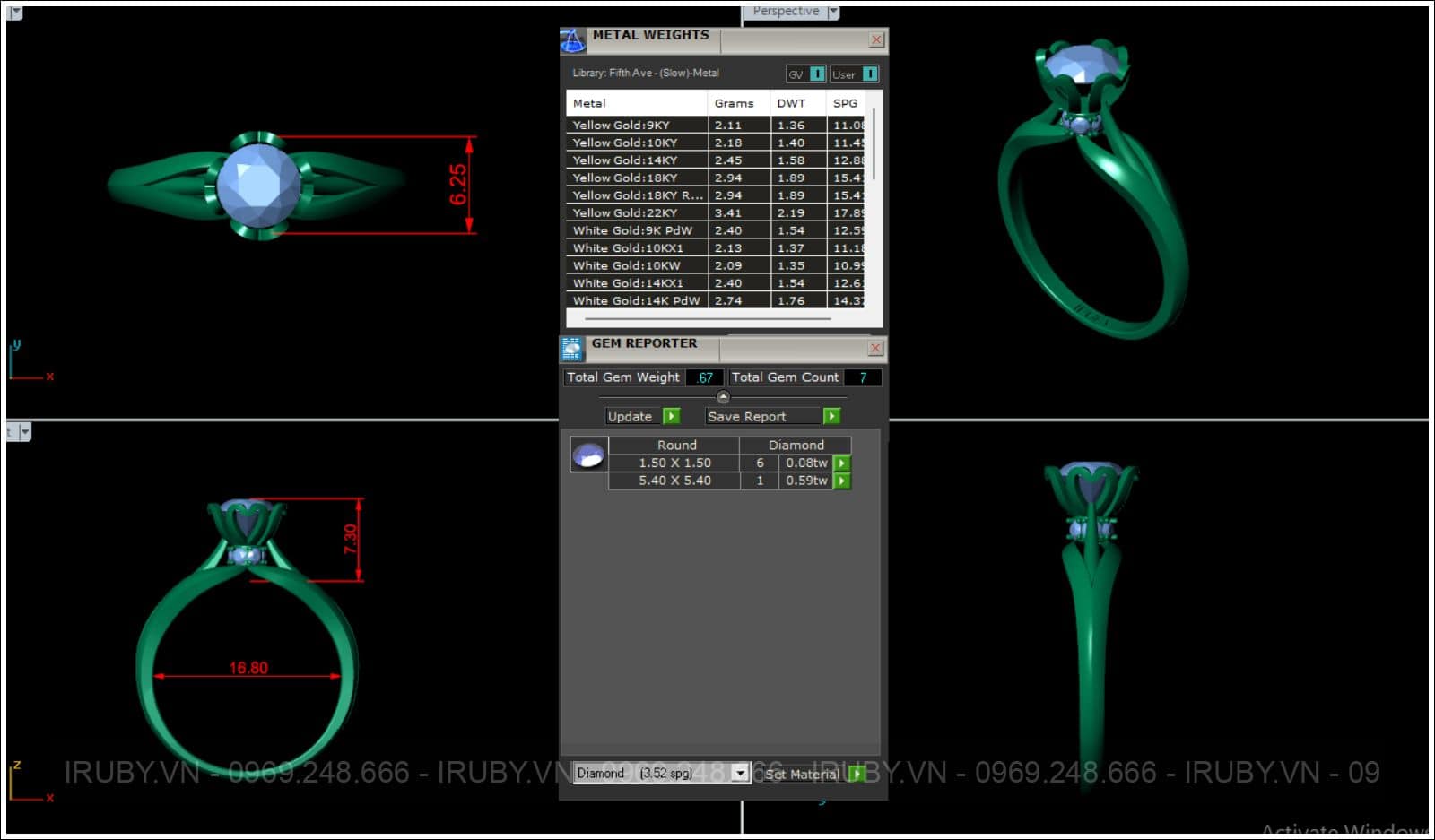Select the Yellow Gold:18KY row
The image size is (1435, 840).
click(x=625, y=178)
